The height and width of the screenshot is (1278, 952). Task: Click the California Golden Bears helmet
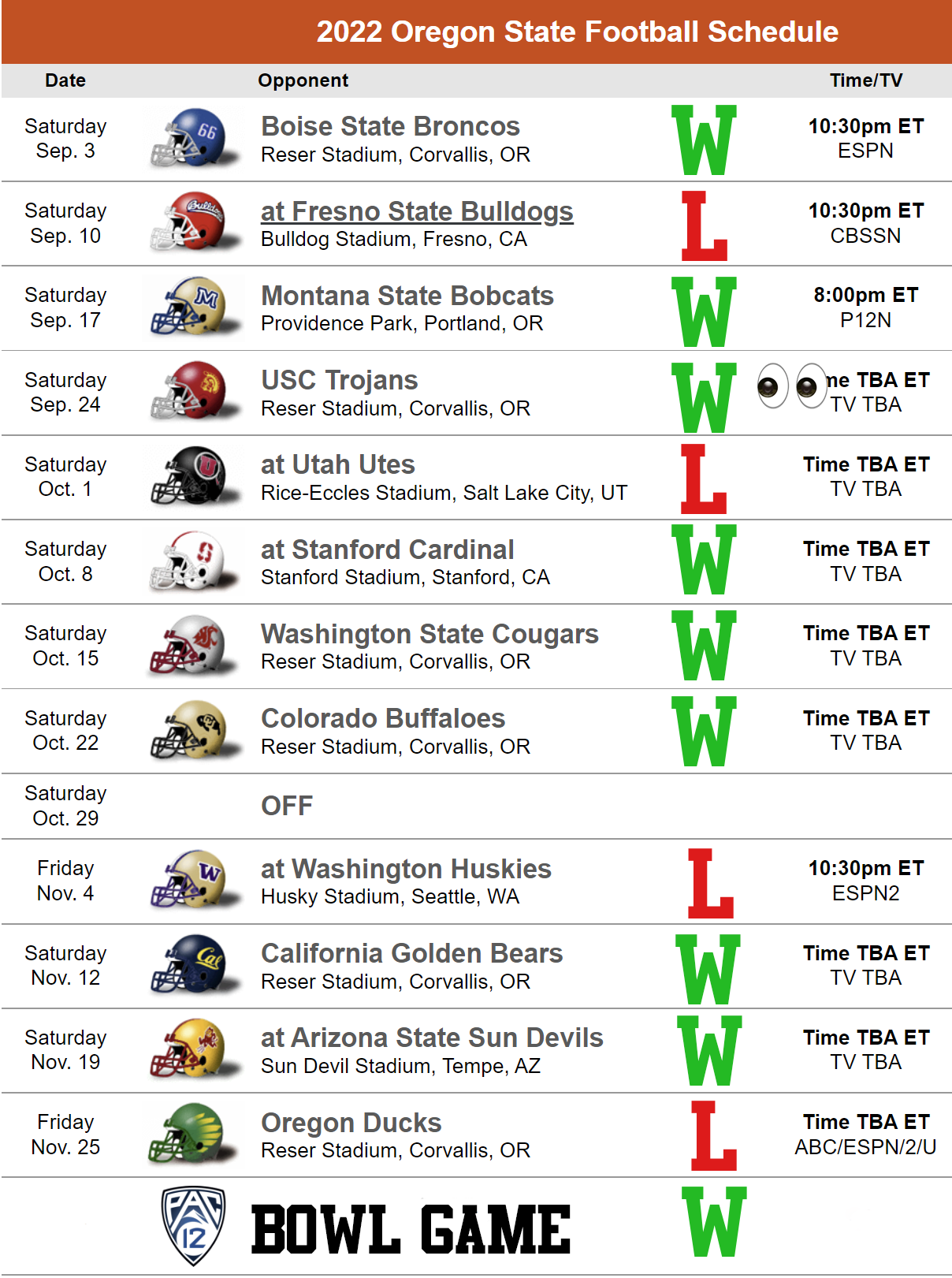(194, 965)
